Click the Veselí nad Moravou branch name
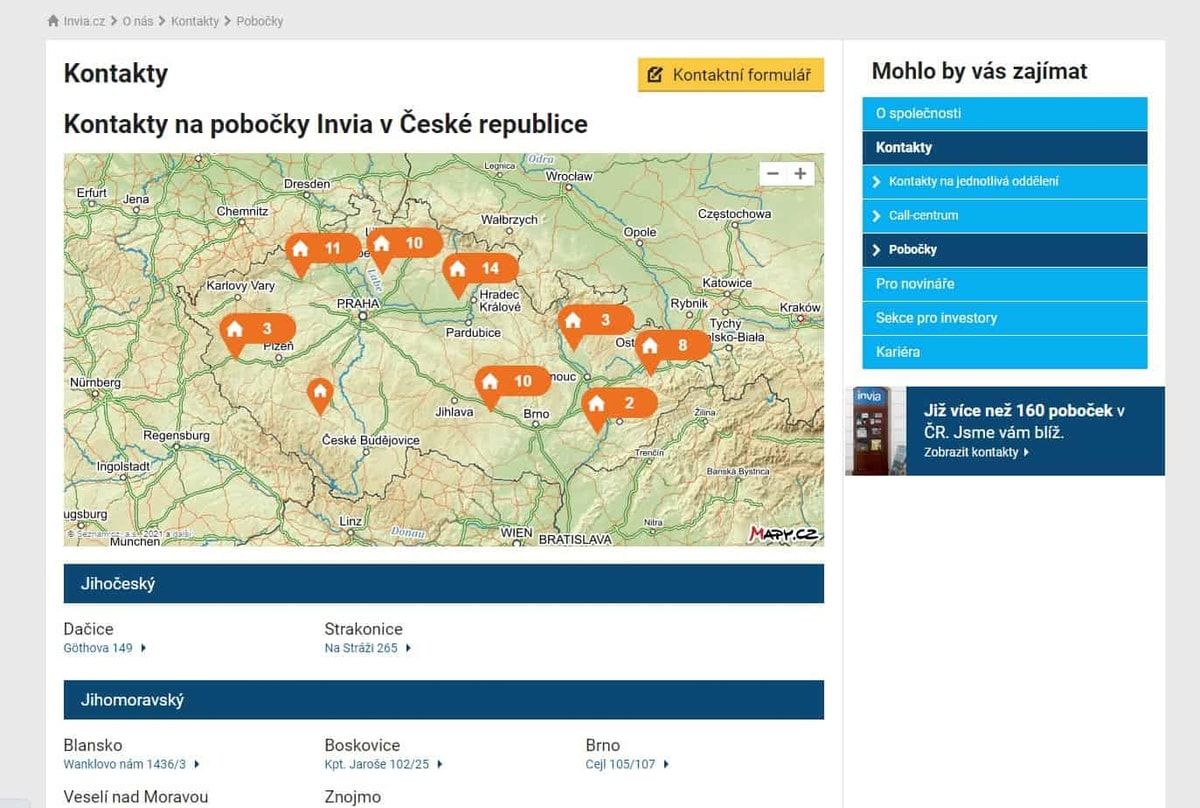 (136, 797)
